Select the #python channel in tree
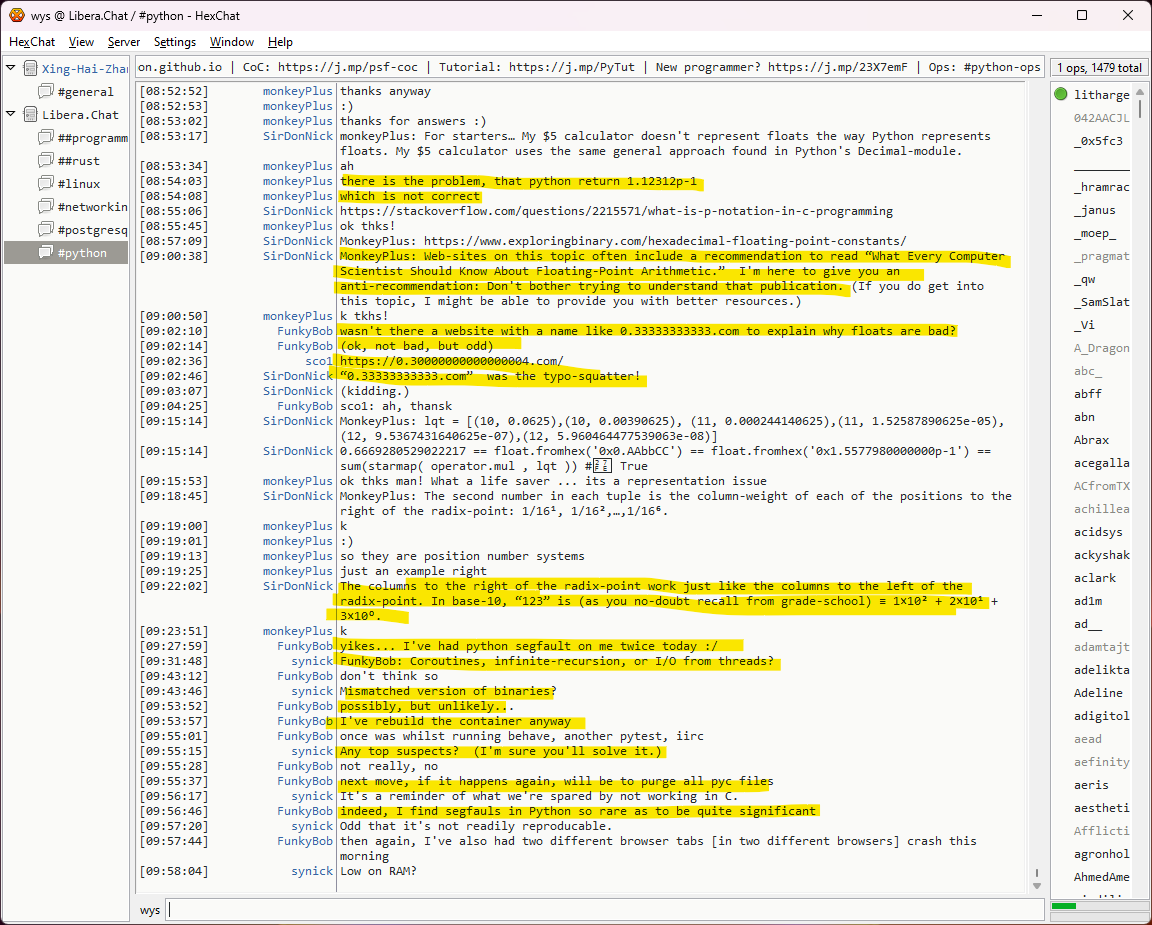Viewport: 1152px width, 925px height. tap(81, 253)
